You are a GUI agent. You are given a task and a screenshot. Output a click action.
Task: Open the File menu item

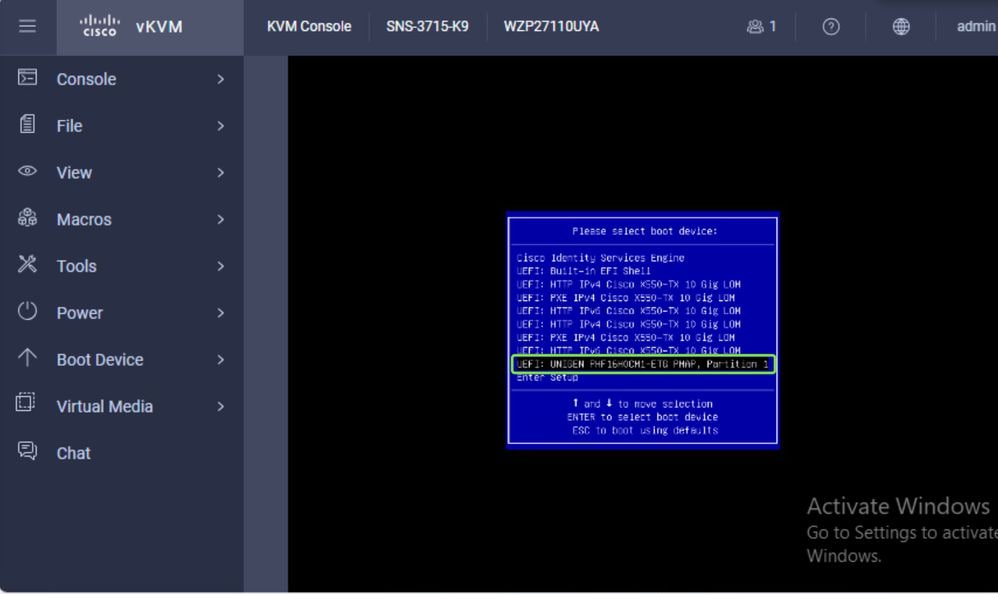click(x=122, y=126)
